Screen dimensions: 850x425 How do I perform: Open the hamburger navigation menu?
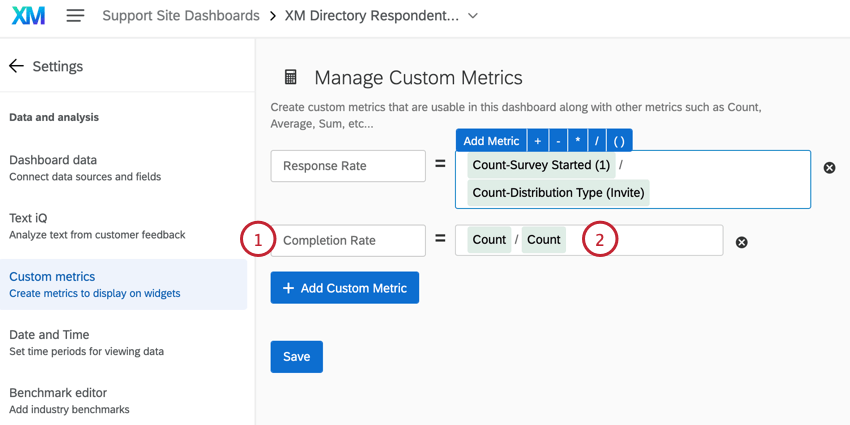75,16
